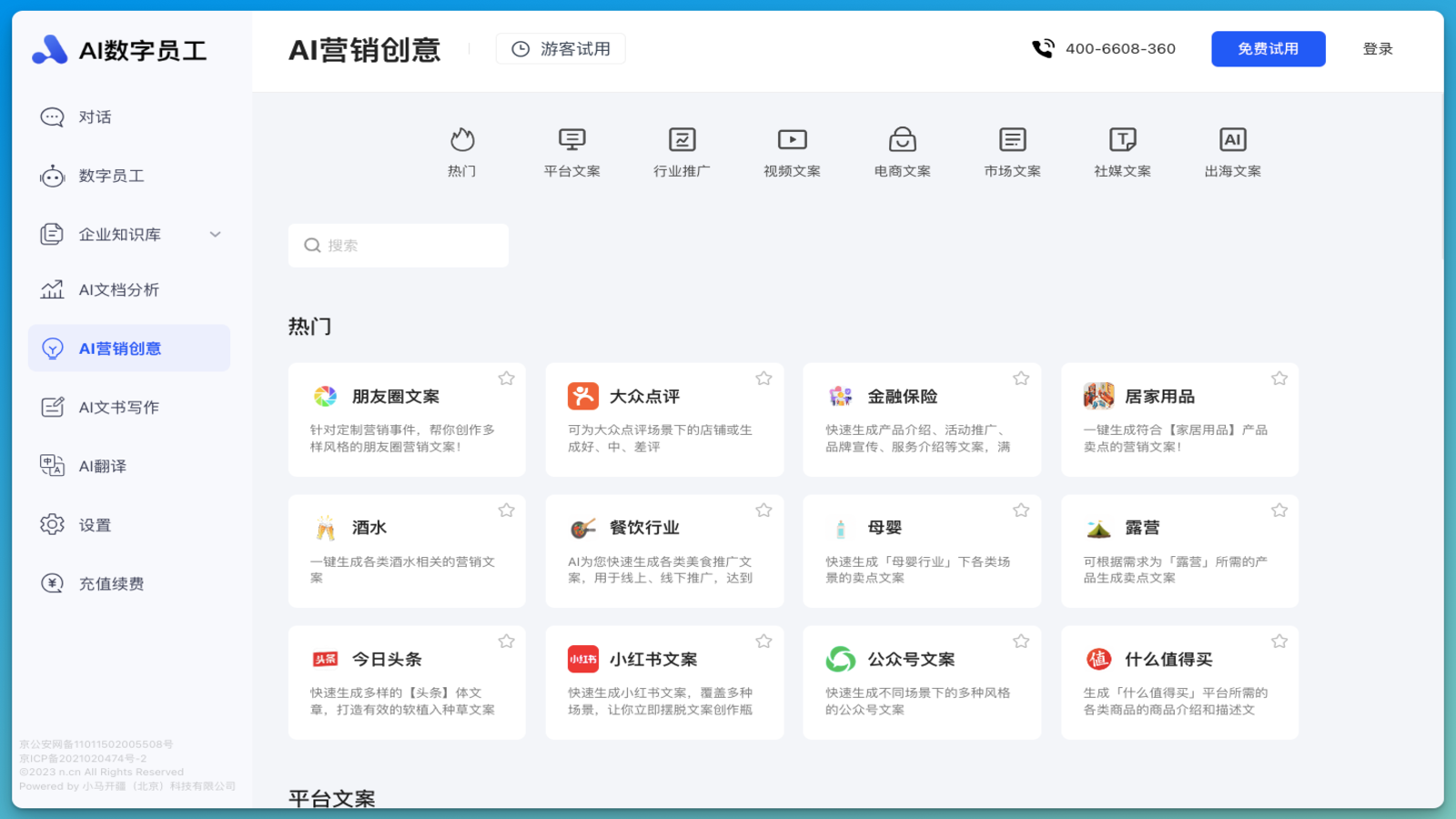Open the 市场文案 tab

1012,138
